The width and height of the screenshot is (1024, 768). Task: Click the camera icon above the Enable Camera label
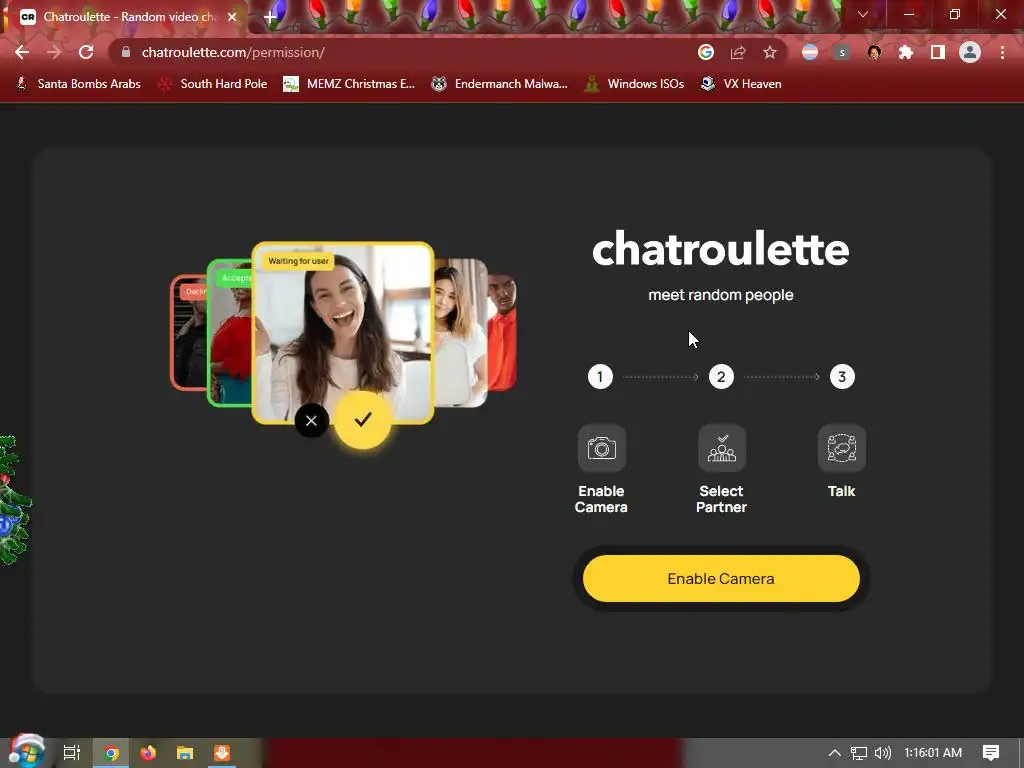coord(601,448)
